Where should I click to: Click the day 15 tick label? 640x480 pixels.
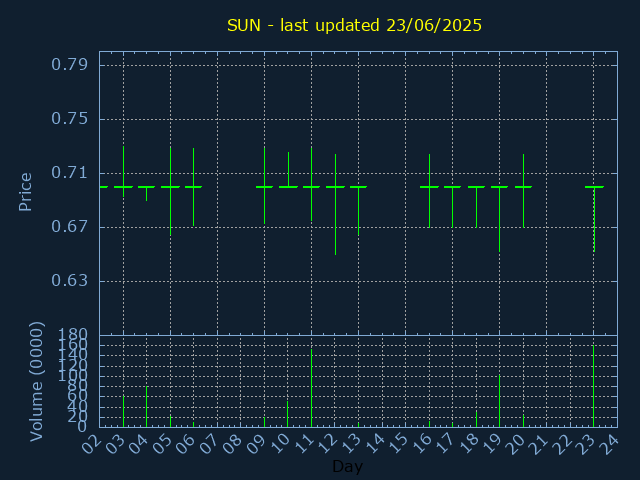click(x=398, y=444)
